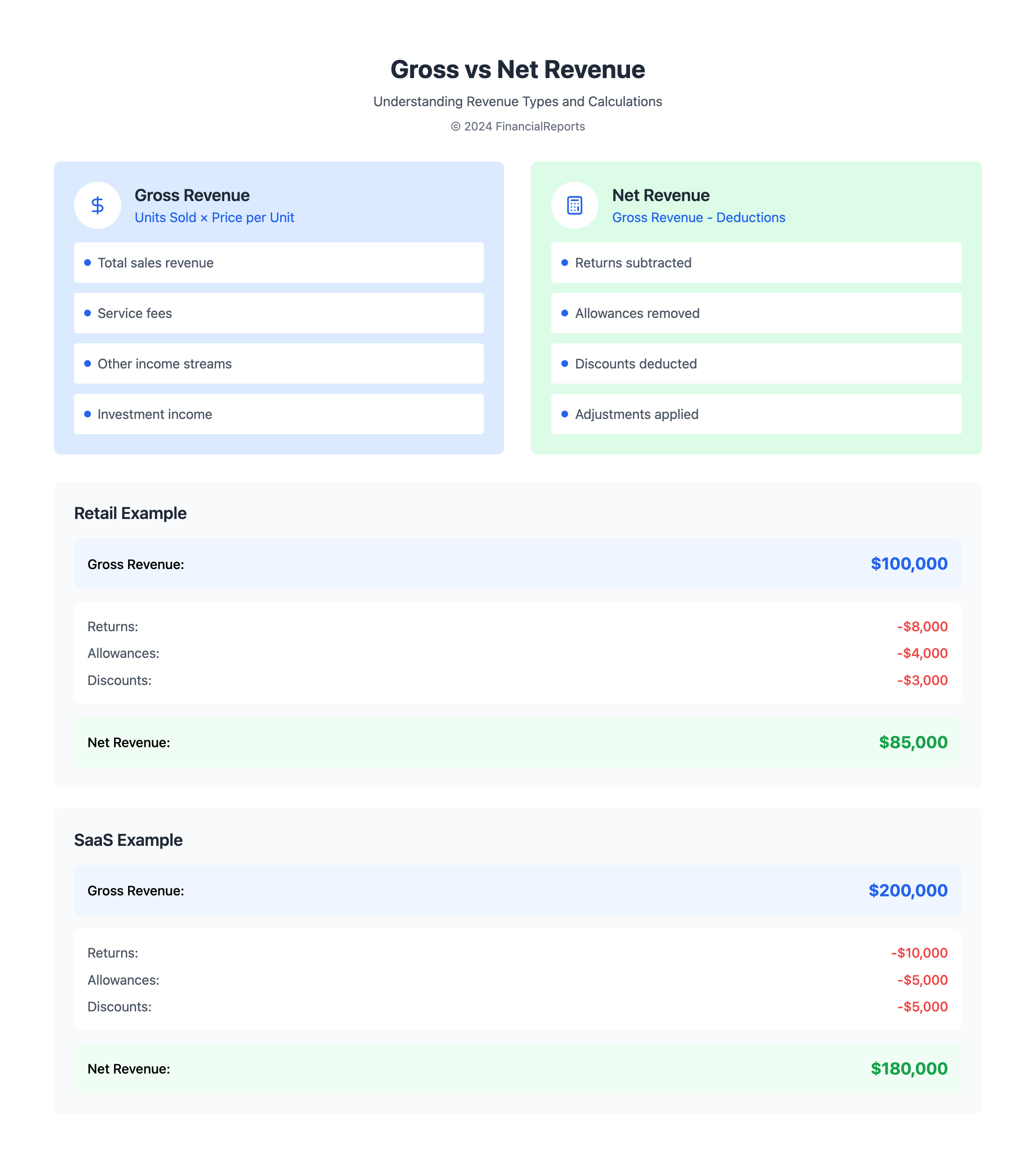Image resolution: width=1036 pixels, height=1168 pixels.
Task: Click the retail Returns -$8,000 value
Action: click(x=922, y=627)
